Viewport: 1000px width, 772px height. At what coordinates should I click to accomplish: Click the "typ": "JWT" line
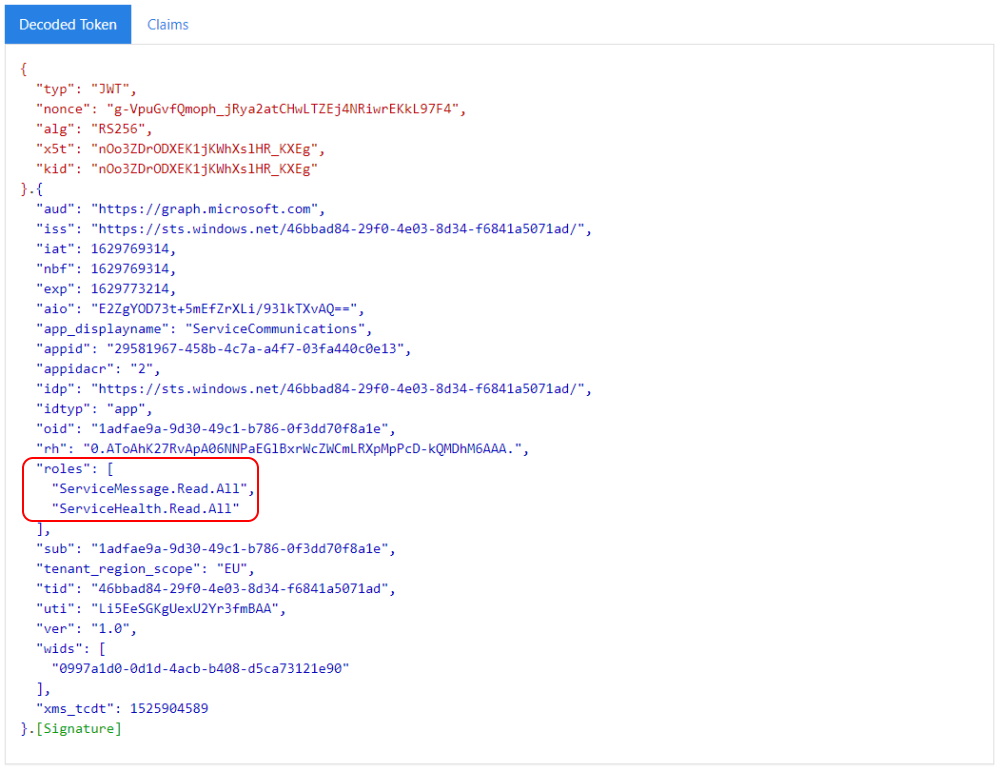tap(86, 89)
